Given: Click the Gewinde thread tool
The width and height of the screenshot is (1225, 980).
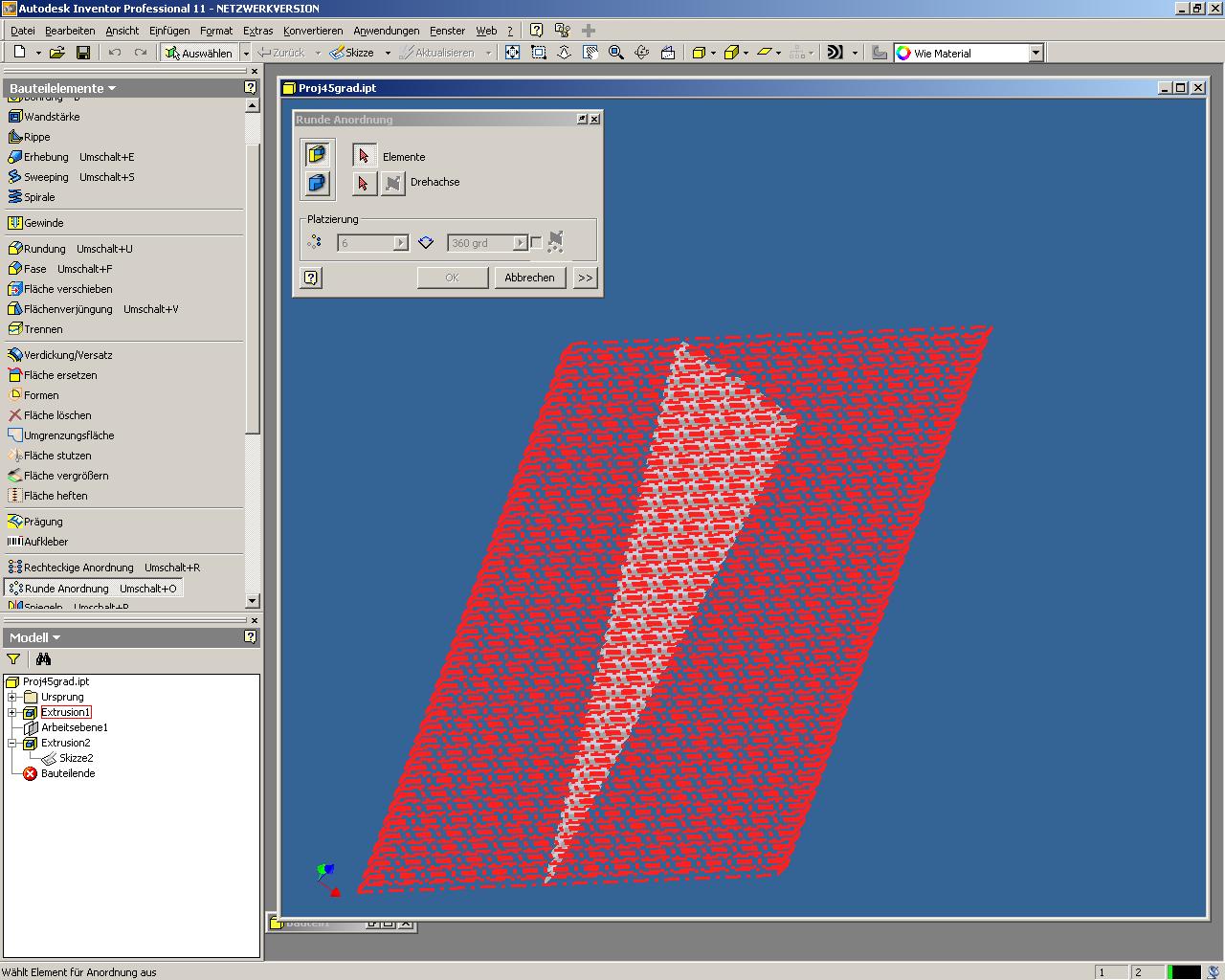Looking at the screenshot, I should coord(43,223).
